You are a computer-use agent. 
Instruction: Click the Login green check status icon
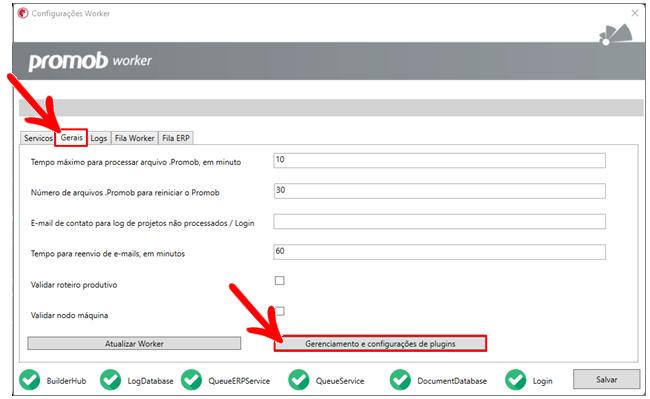pyautogui.click(x=516, y=380)
